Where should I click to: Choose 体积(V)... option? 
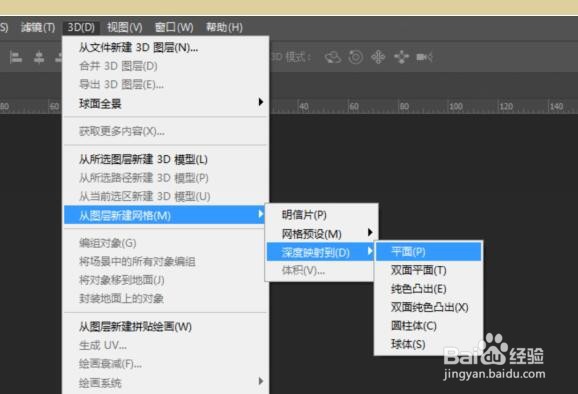pos(321,271)
